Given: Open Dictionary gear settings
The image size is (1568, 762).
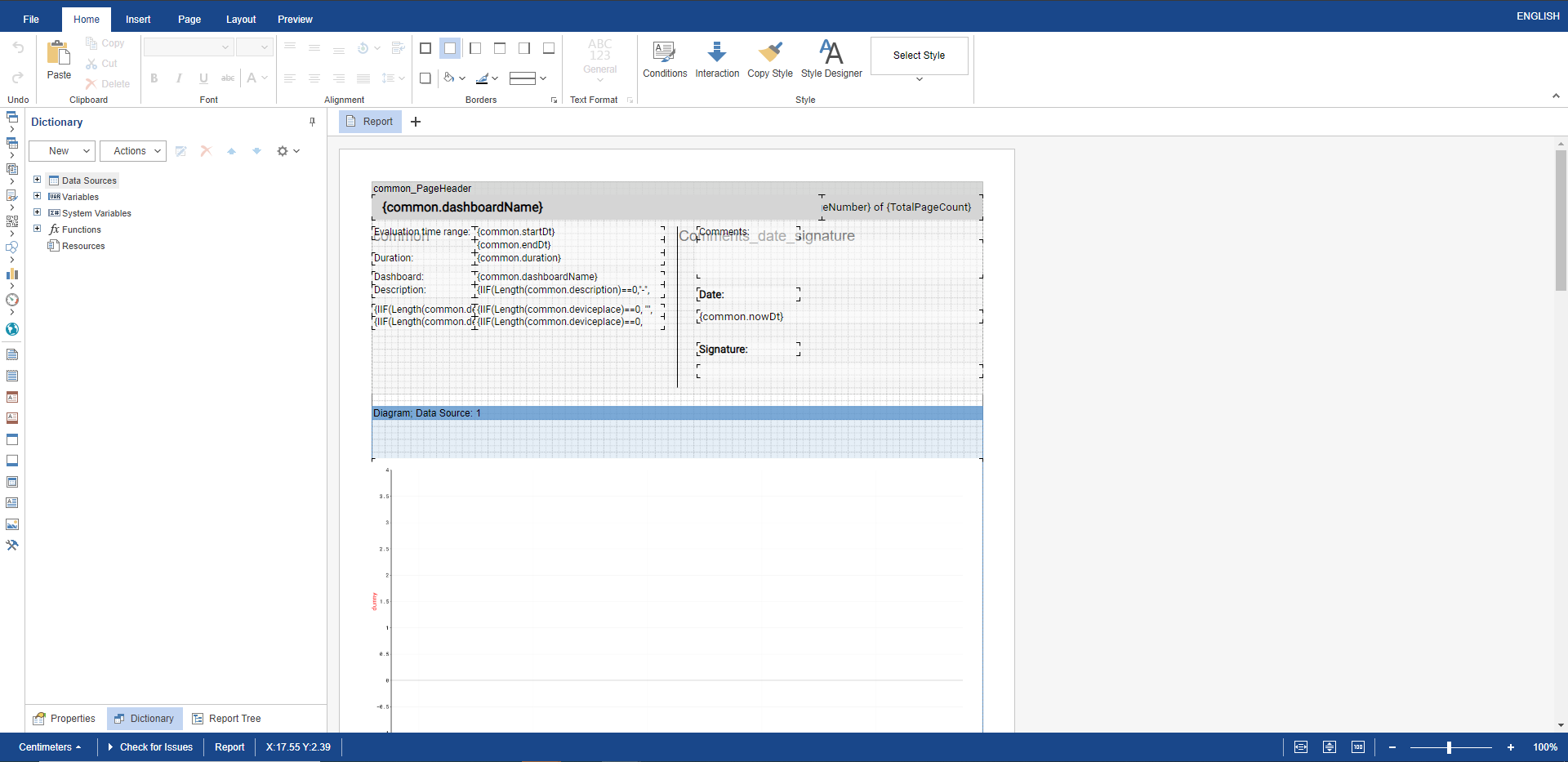Looking at the screenshot, I should coord(287,151).
